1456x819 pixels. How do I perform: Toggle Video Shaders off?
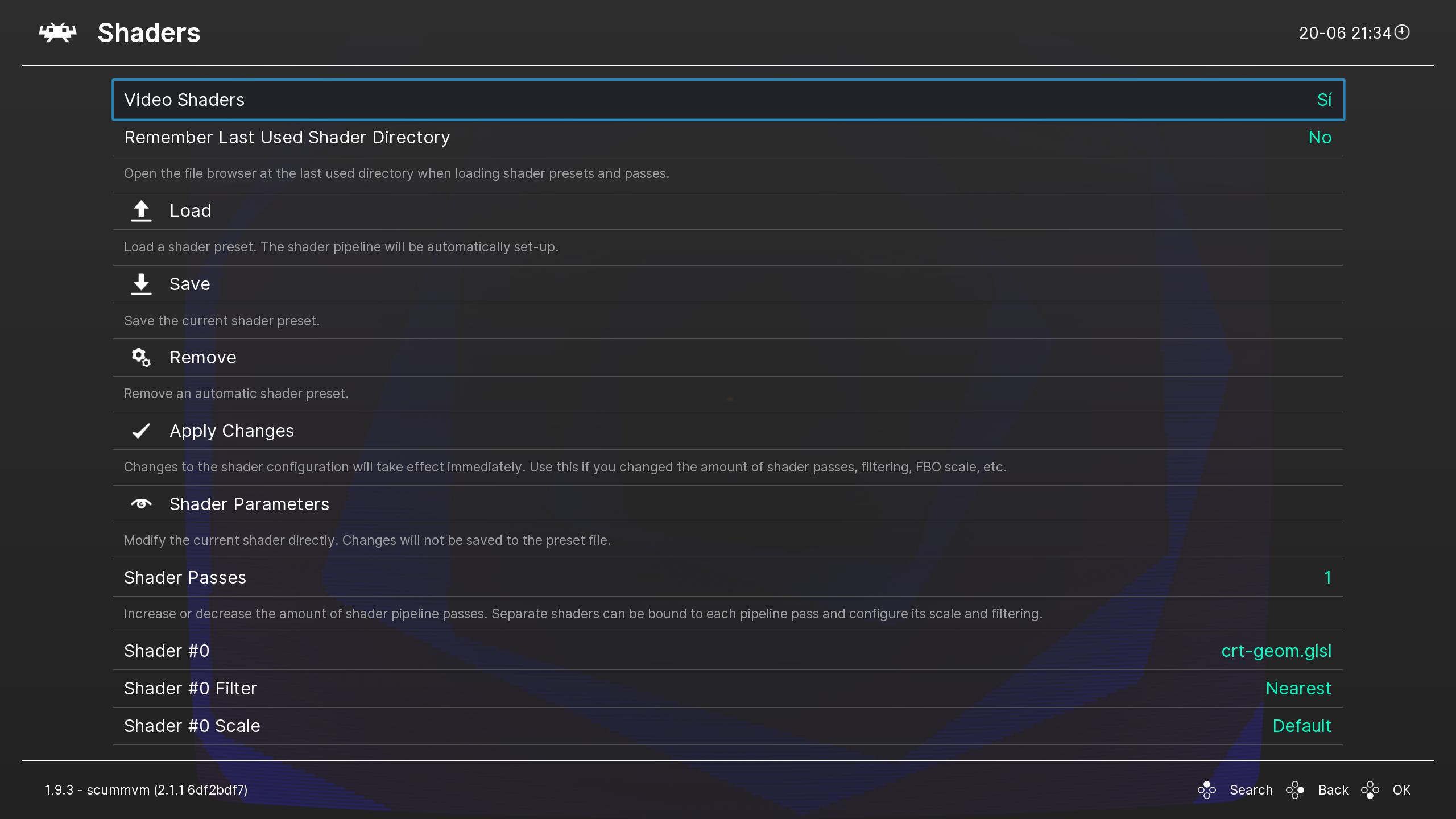tap(728, 100)
